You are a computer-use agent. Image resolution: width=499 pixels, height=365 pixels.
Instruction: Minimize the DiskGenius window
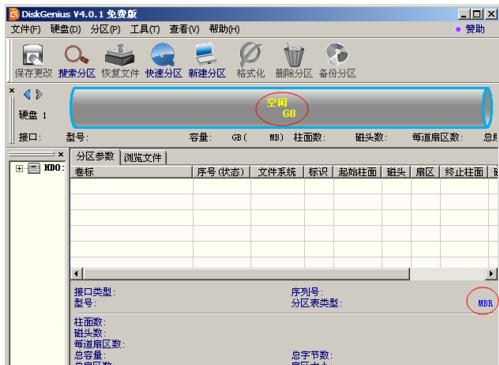coord(464,14)
